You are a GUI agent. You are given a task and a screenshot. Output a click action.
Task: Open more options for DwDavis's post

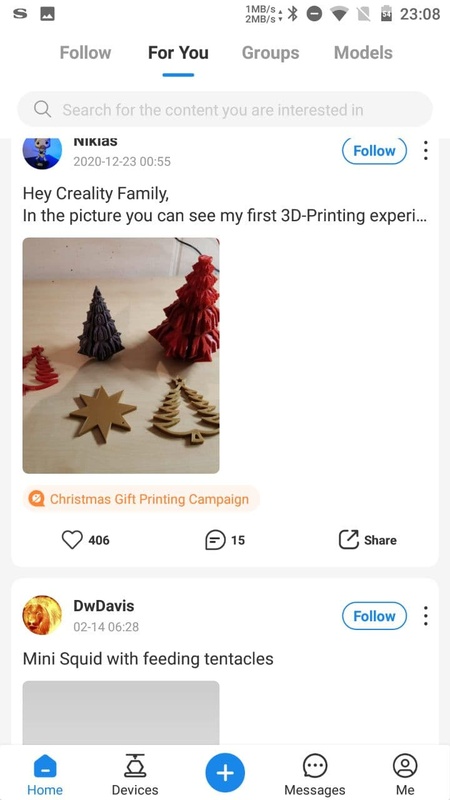[x=425, y=616]
